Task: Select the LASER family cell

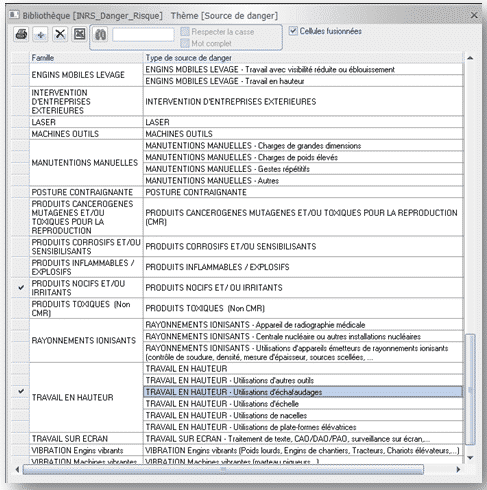Action: (87, 122)
